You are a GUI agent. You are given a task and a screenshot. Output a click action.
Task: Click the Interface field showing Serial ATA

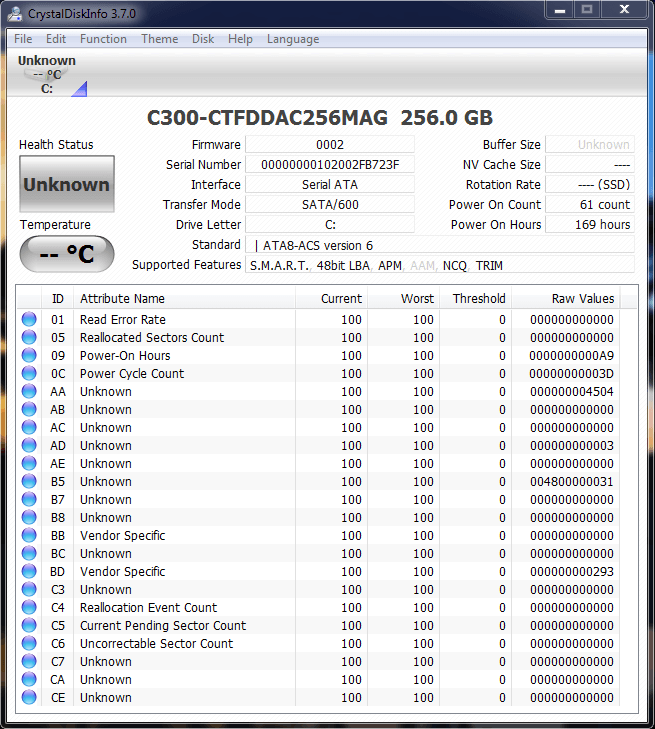pos(330,185)
